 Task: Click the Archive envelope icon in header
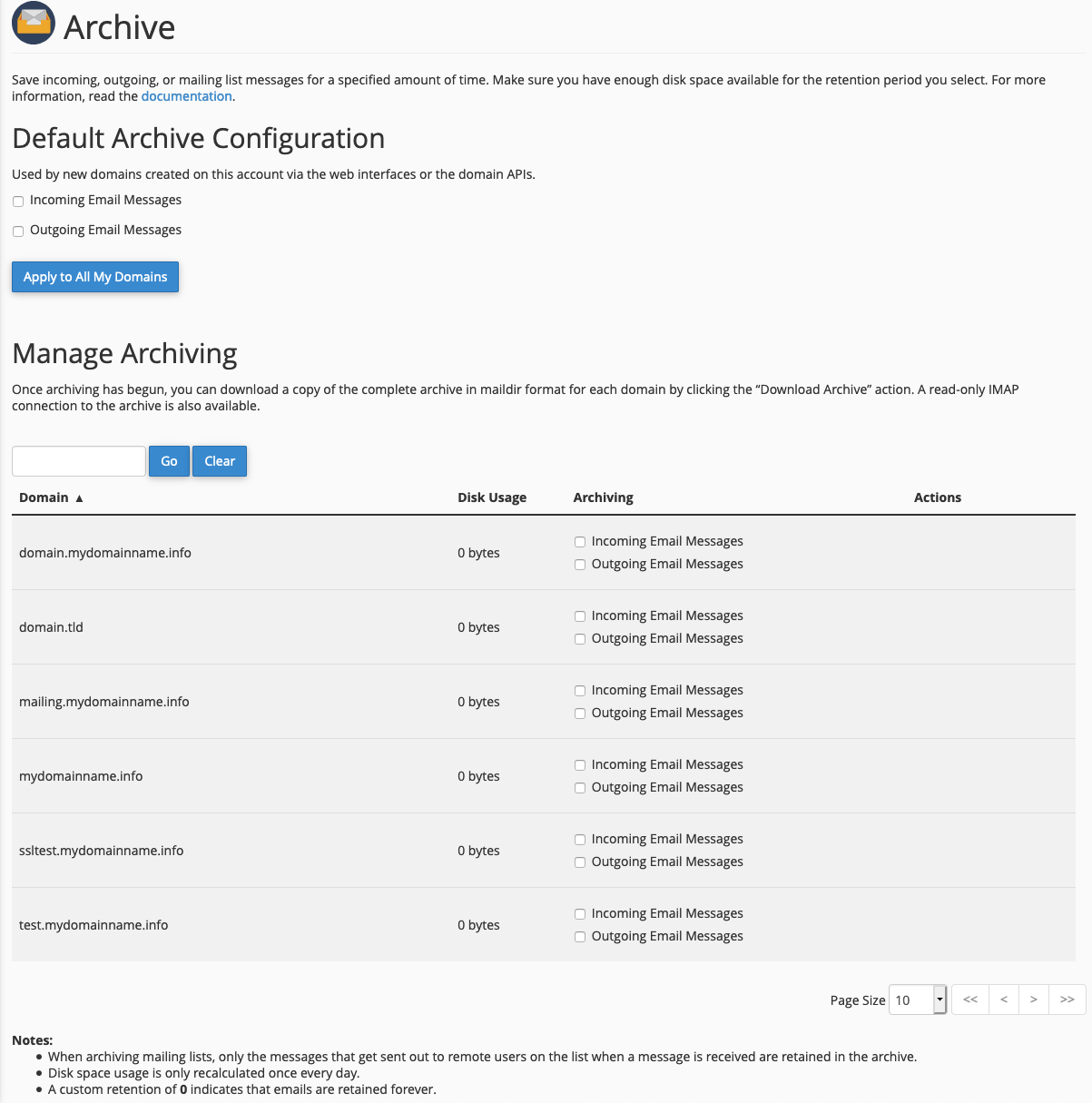click(x=34, y=23)
